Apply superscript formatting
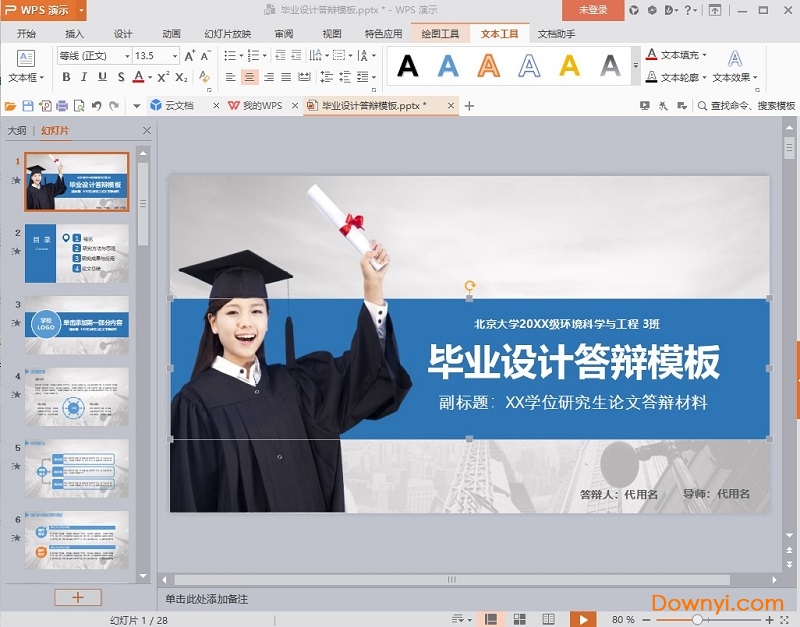Image resolution: width=800 pixels, height=627 pixels. pyautogui.click(x=162, y=75)
